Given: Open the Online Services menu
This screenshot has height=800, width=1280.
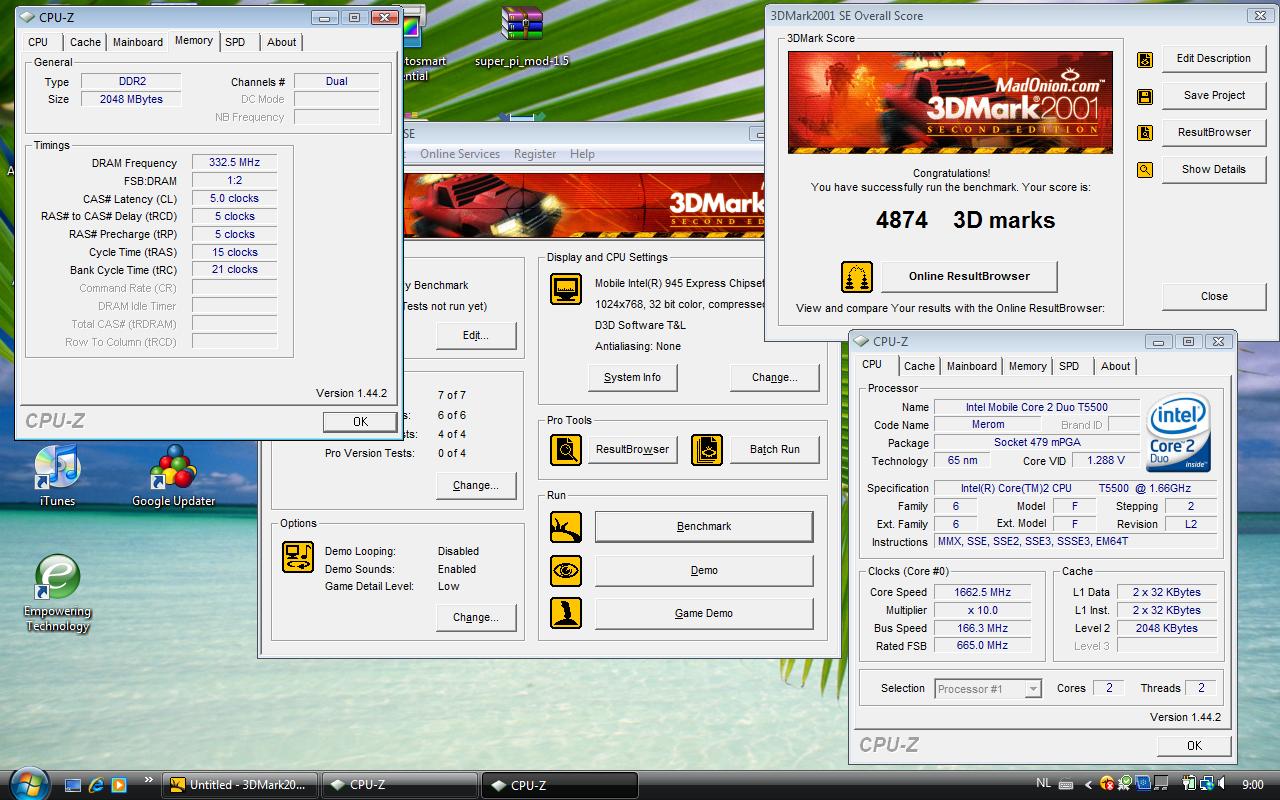Looking at the screenshot, I should (x=460, y=154).
